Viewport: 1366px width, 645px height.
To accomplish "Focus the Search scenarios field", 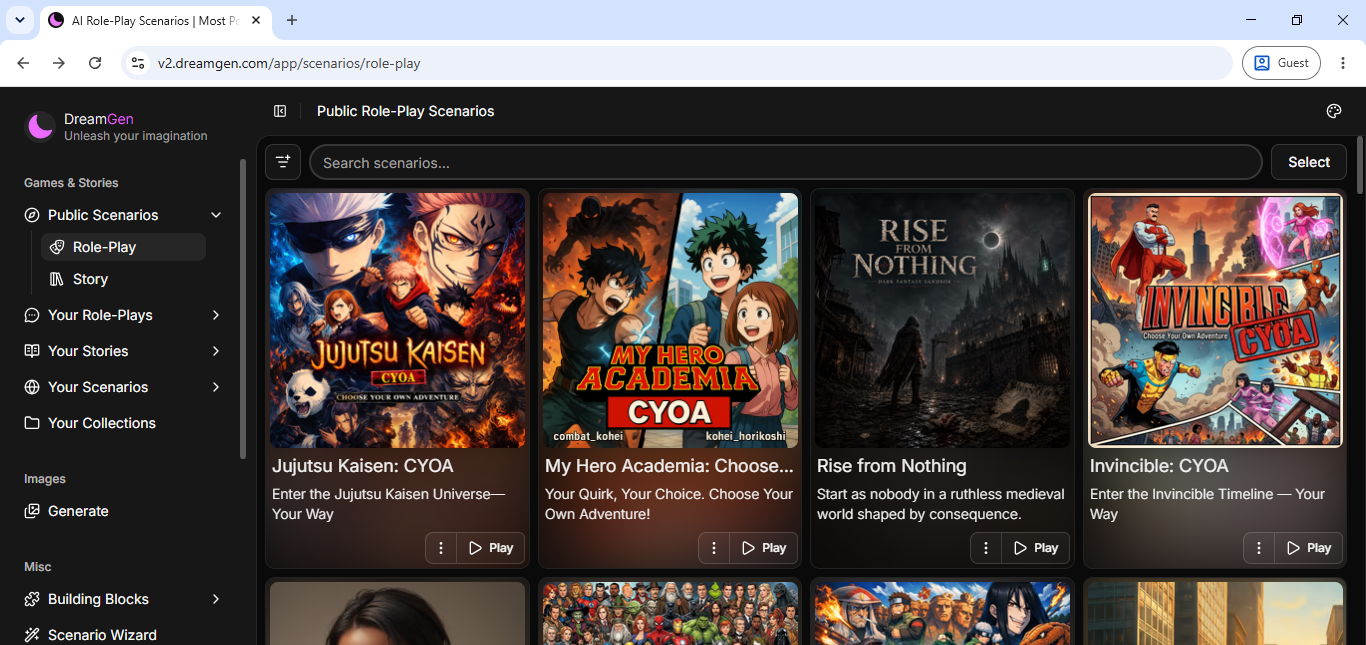I will [785, 162].
